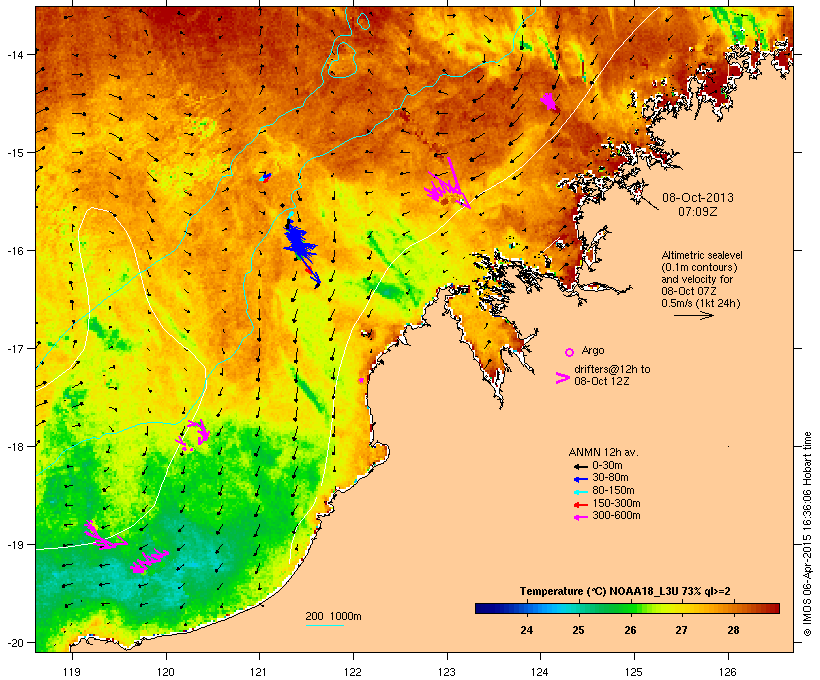Click the 200 1000m depth label
Screen dimensions: 820x680
pos(333,616)
